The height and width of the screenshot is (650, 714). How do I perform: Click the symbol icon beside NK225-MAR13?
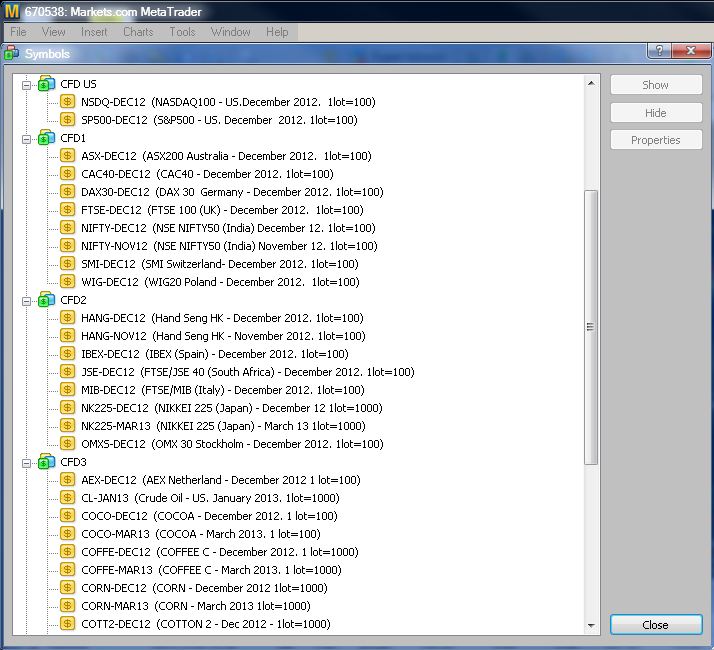click(67, 426)
